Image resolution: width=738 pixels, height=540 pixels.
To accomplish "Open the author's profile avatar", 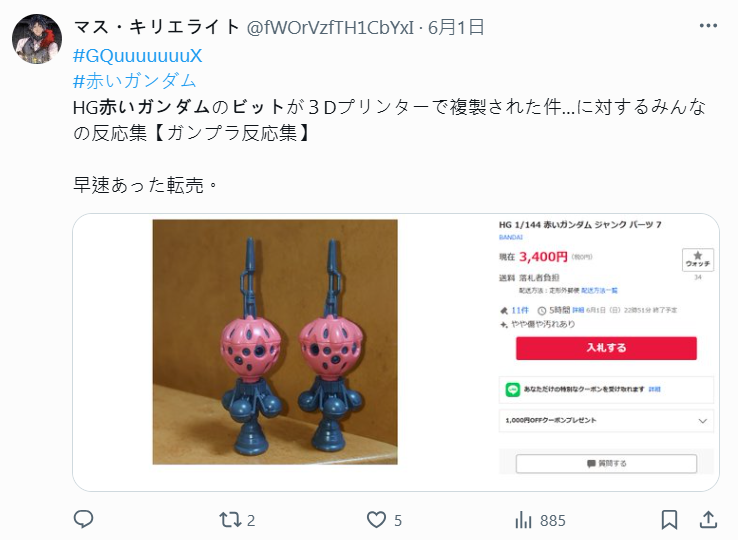I will pyautogui.click(x=37, y=39).
